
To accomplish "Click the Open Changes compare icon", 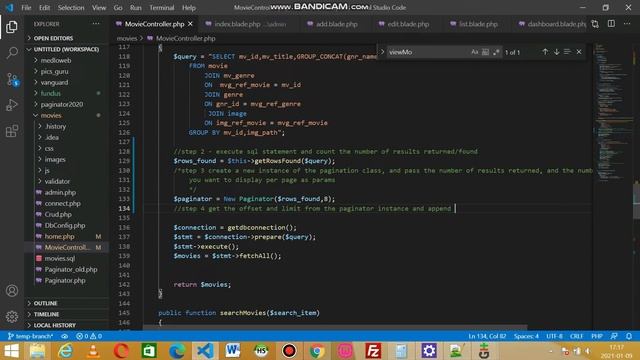I will pos(595,24).
